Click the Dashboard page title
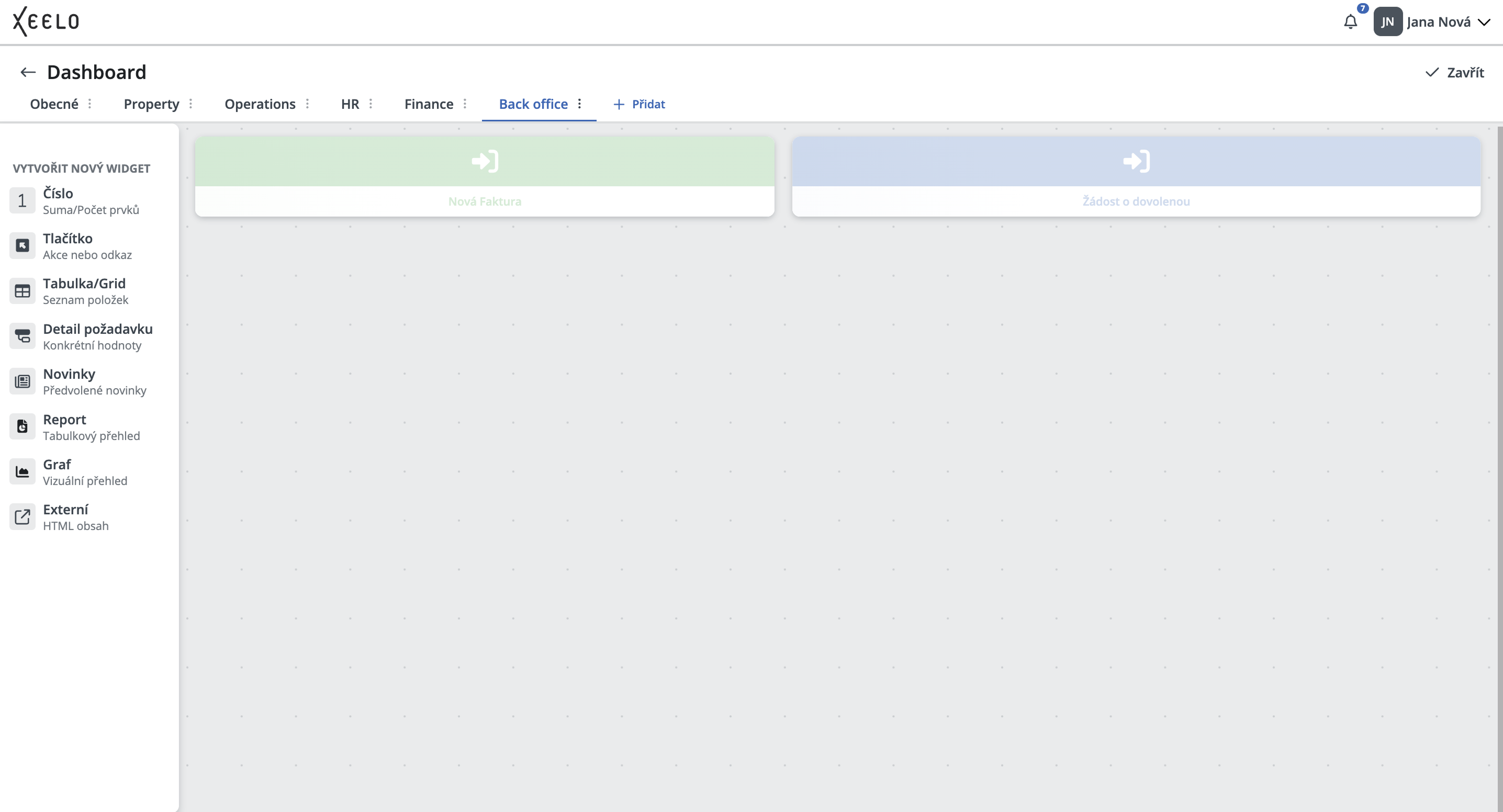This screenshot has width=1503, height=812. [96, 72]
